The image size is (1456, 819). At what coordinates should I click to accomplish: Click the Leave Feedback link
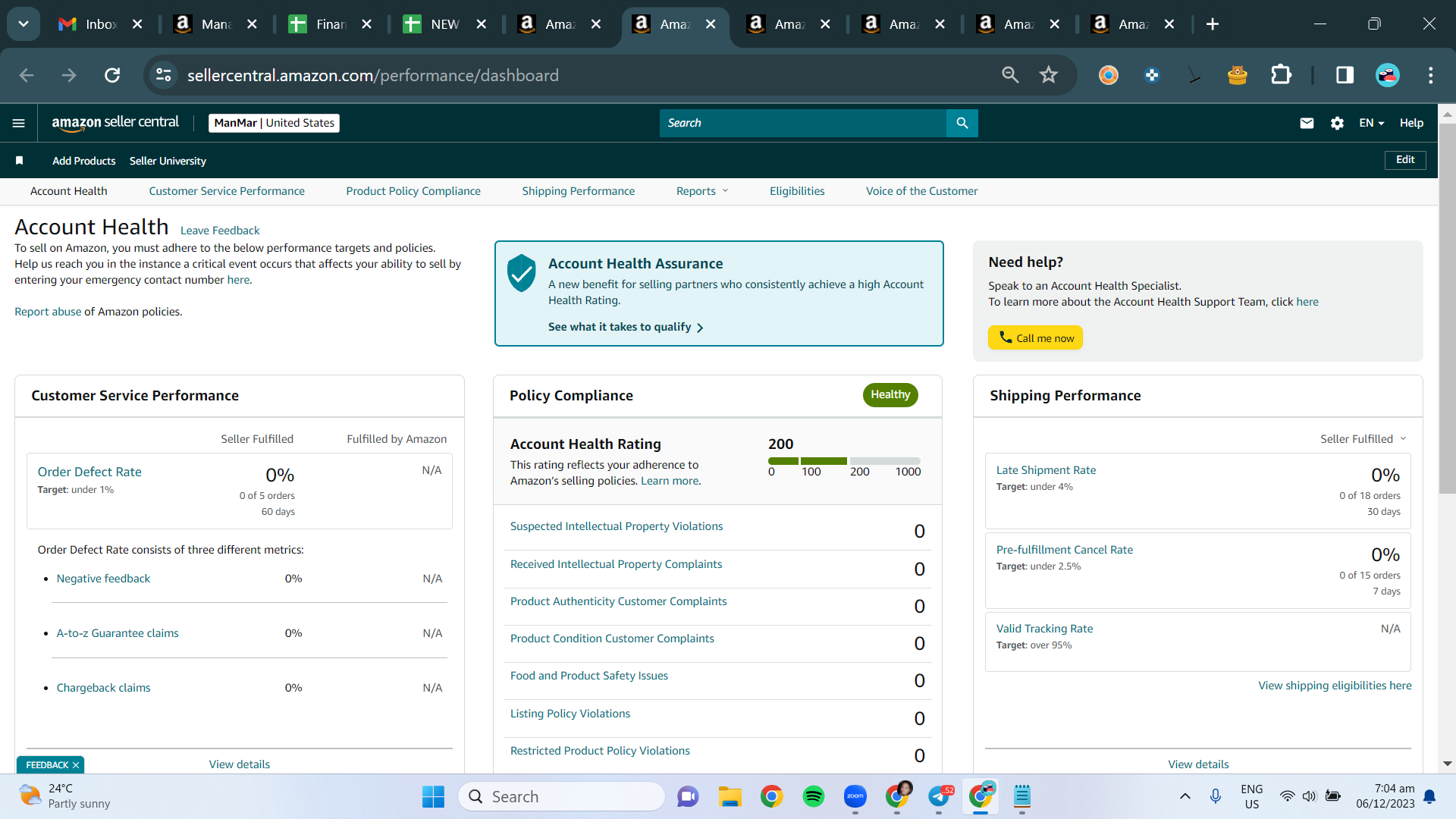220,231
